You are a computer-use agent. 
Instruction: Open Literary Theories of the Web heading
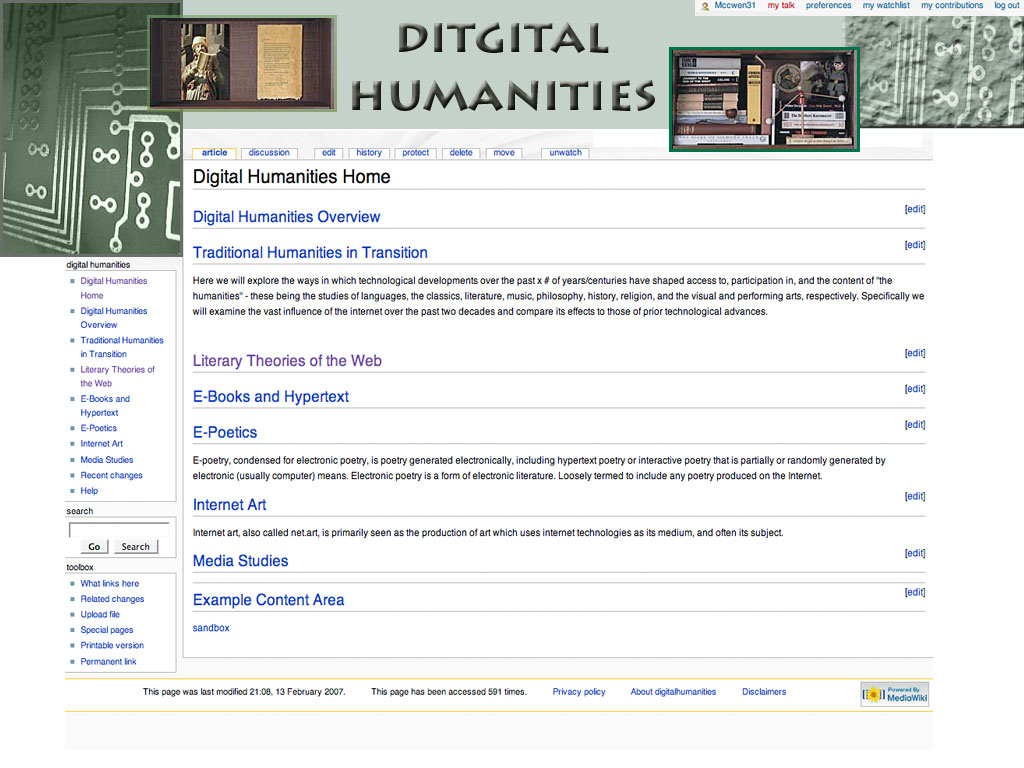coord(287,360)
